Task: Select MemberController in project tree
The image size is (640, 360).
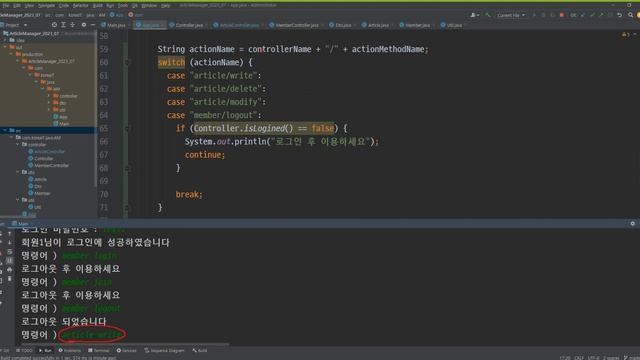Action: [x=49, y=165]
